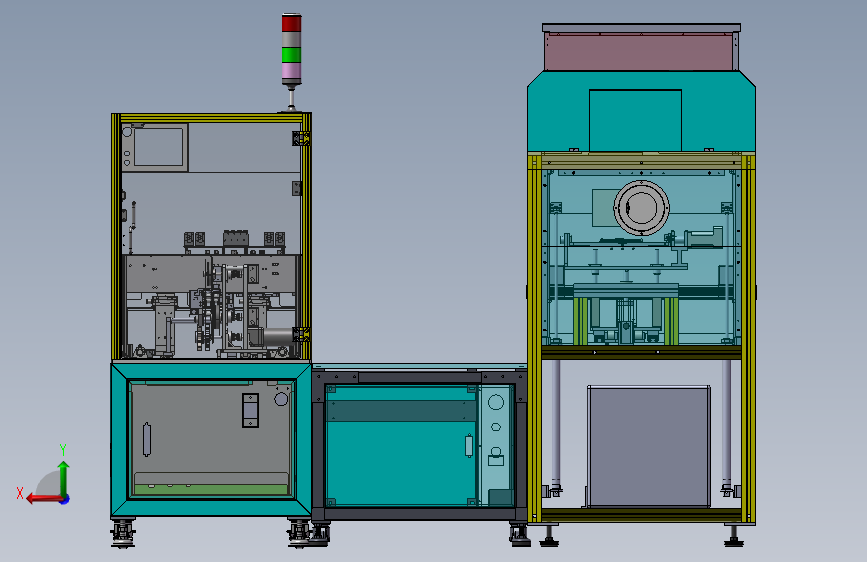The image size is (867, 562).
Task: Select the red segment of the signal tower light
Action: tap(291, 23)
